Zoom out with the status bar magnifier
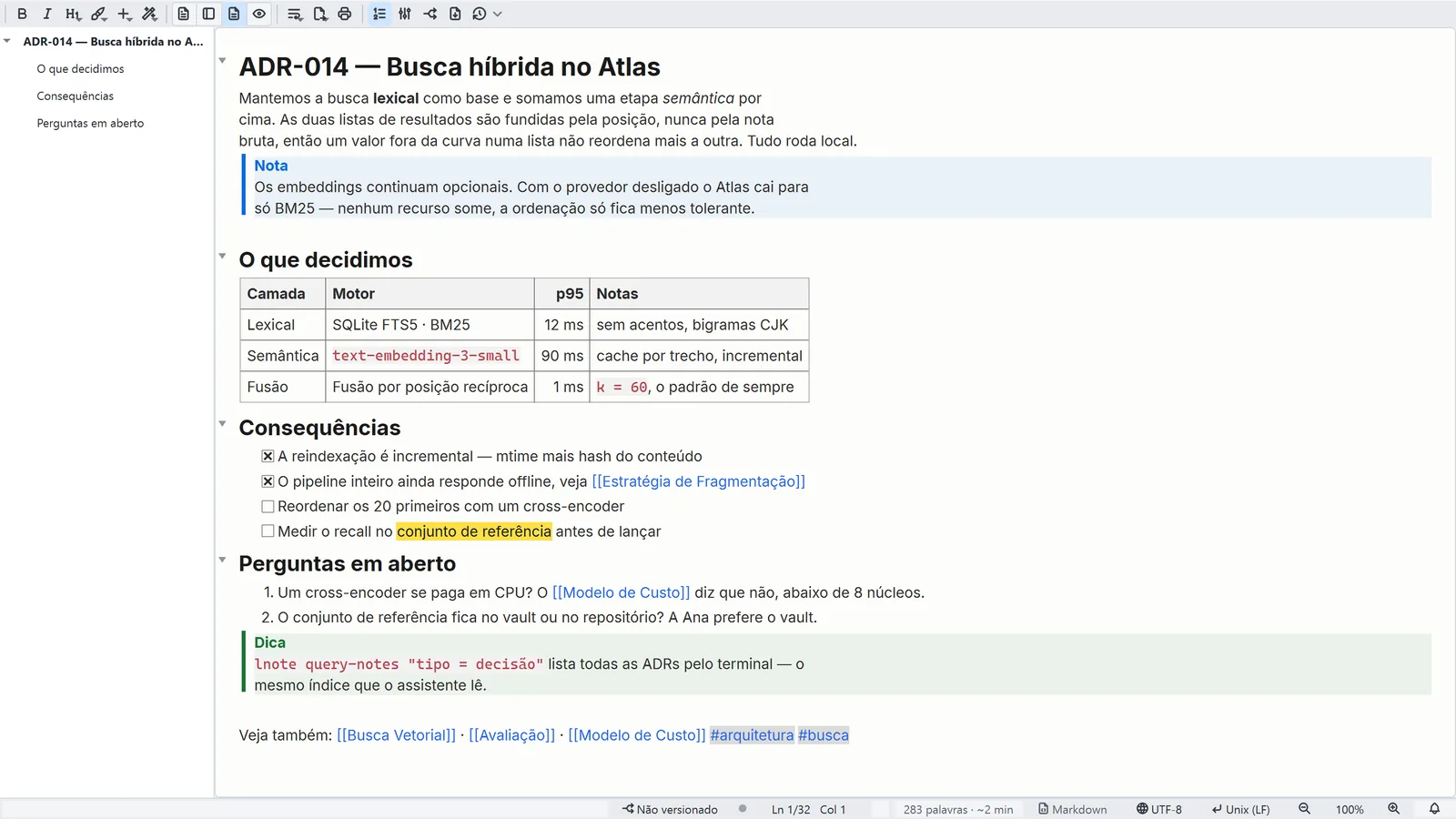This screenshot has width=1456, height=819. [1304, 809]
